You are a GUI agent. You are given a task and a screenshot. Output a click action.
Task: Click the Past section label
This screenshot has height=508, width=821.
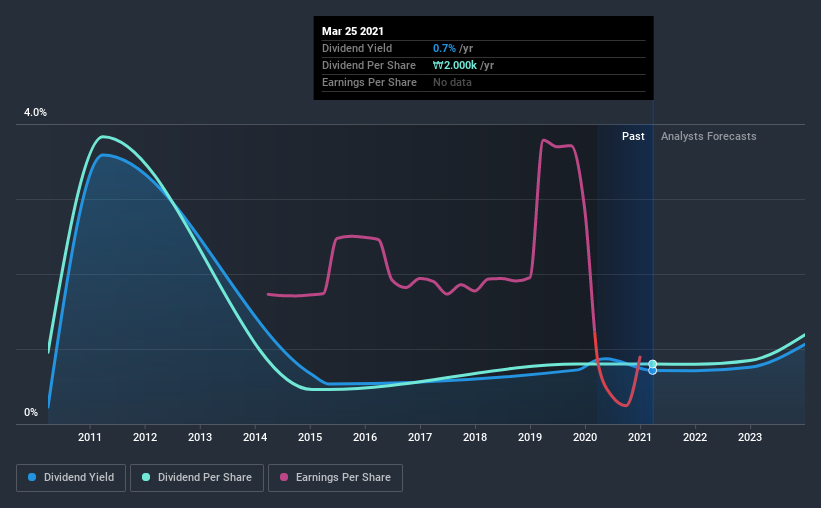click(x=633, y=136)
